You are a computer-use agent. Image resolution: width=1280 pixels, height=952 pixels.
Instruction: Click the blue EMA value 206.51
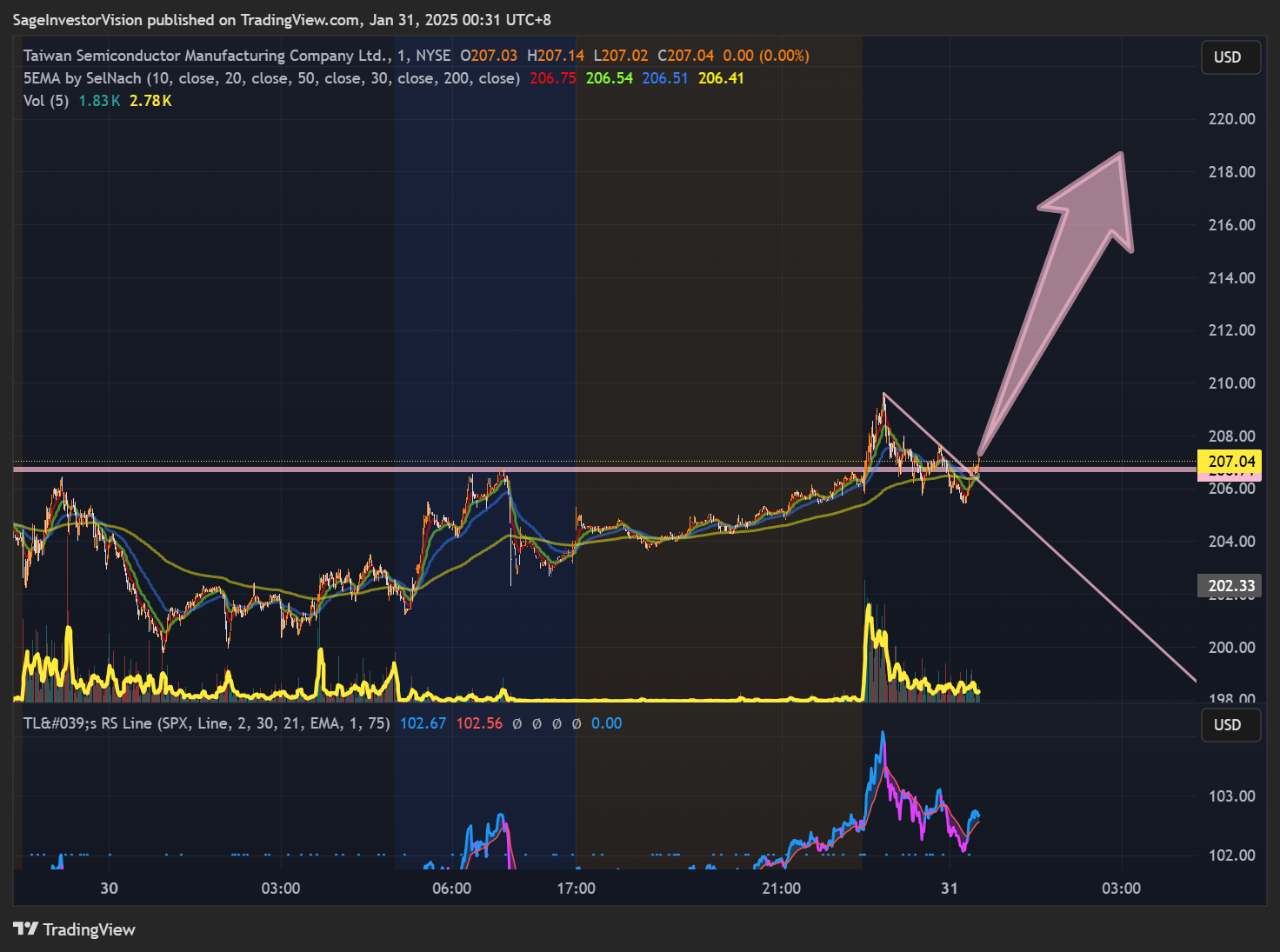[x=665, y=78]
